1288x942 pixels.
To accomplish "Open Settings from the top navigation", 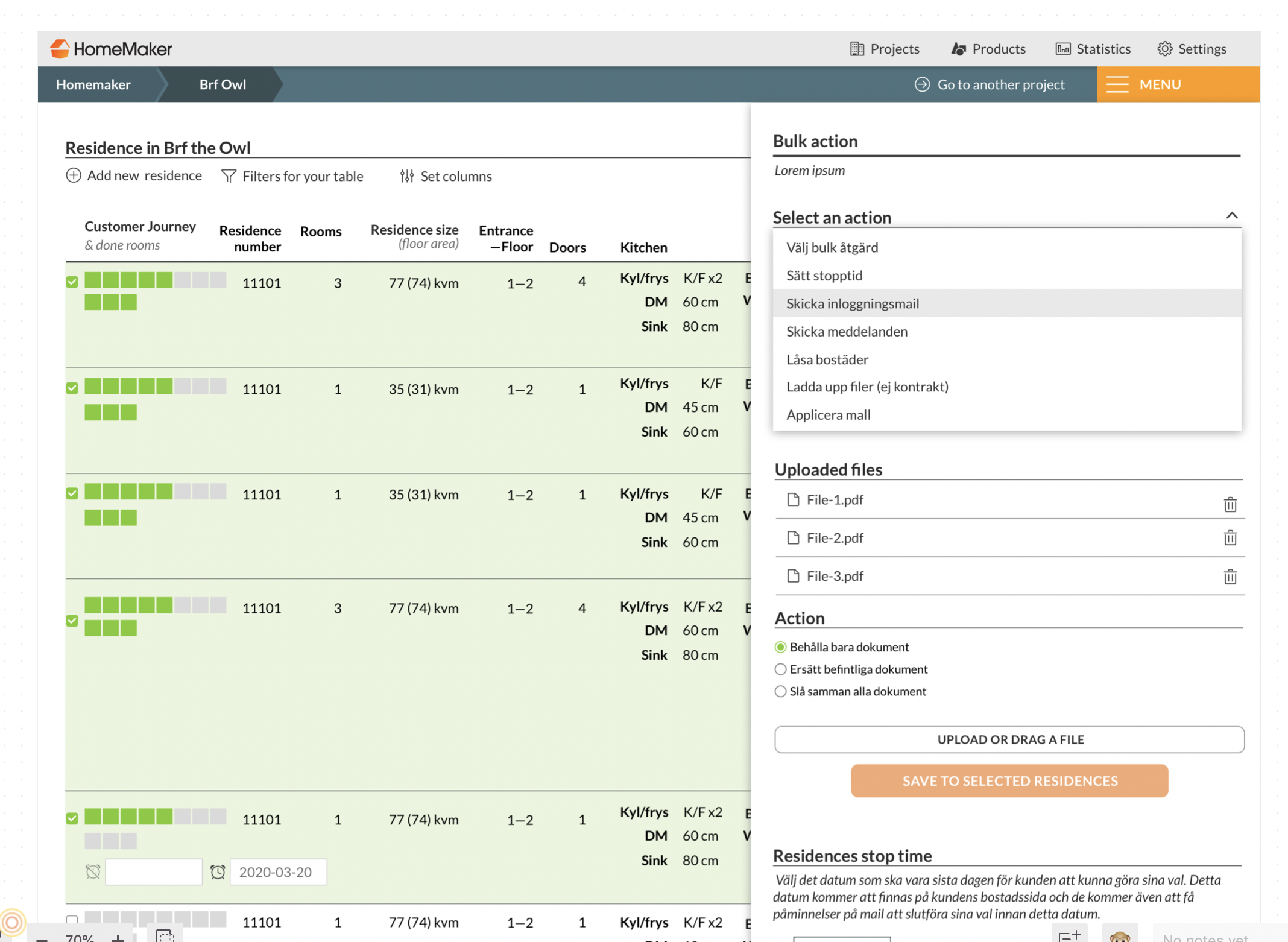I will 1192,49.
